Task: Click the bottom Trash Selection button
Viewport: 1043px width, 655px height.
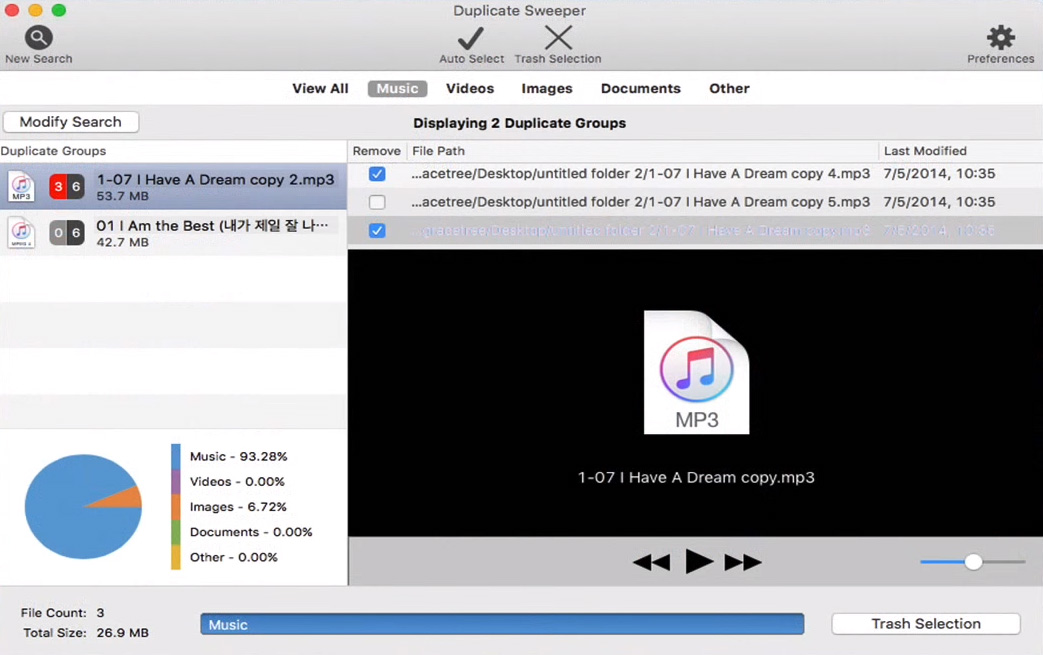Action: coord(926,624)
